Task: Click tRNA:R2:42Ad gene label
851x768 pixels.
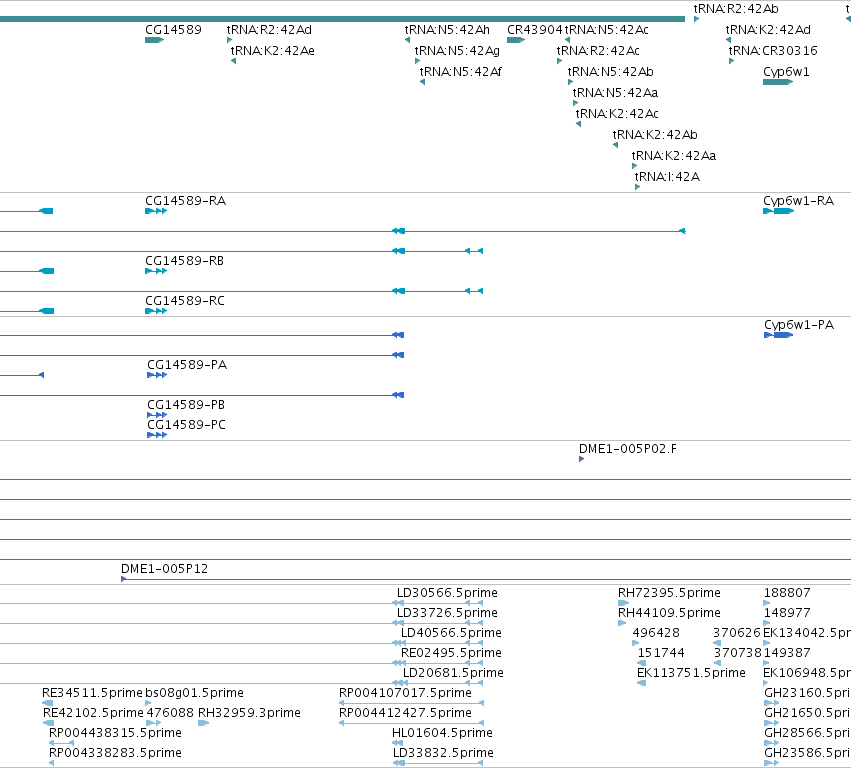Action: click(x=269, y=30)
